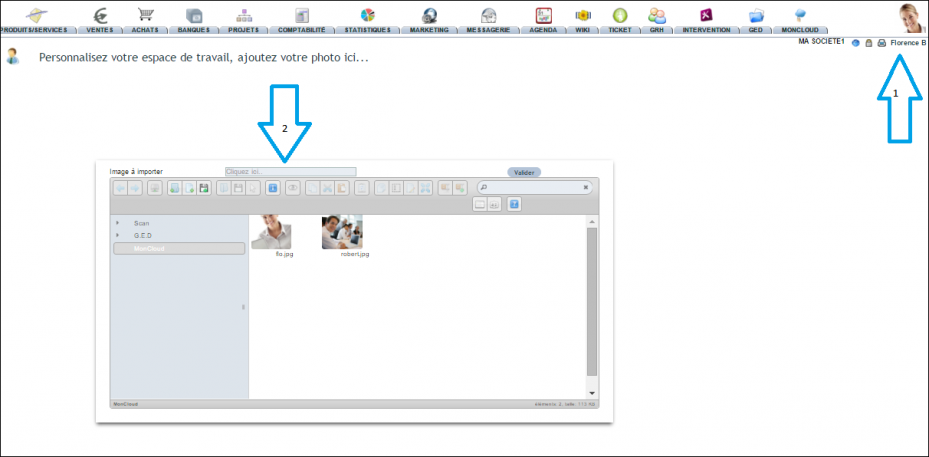Click the copy toolbar icon

point(312,188)
